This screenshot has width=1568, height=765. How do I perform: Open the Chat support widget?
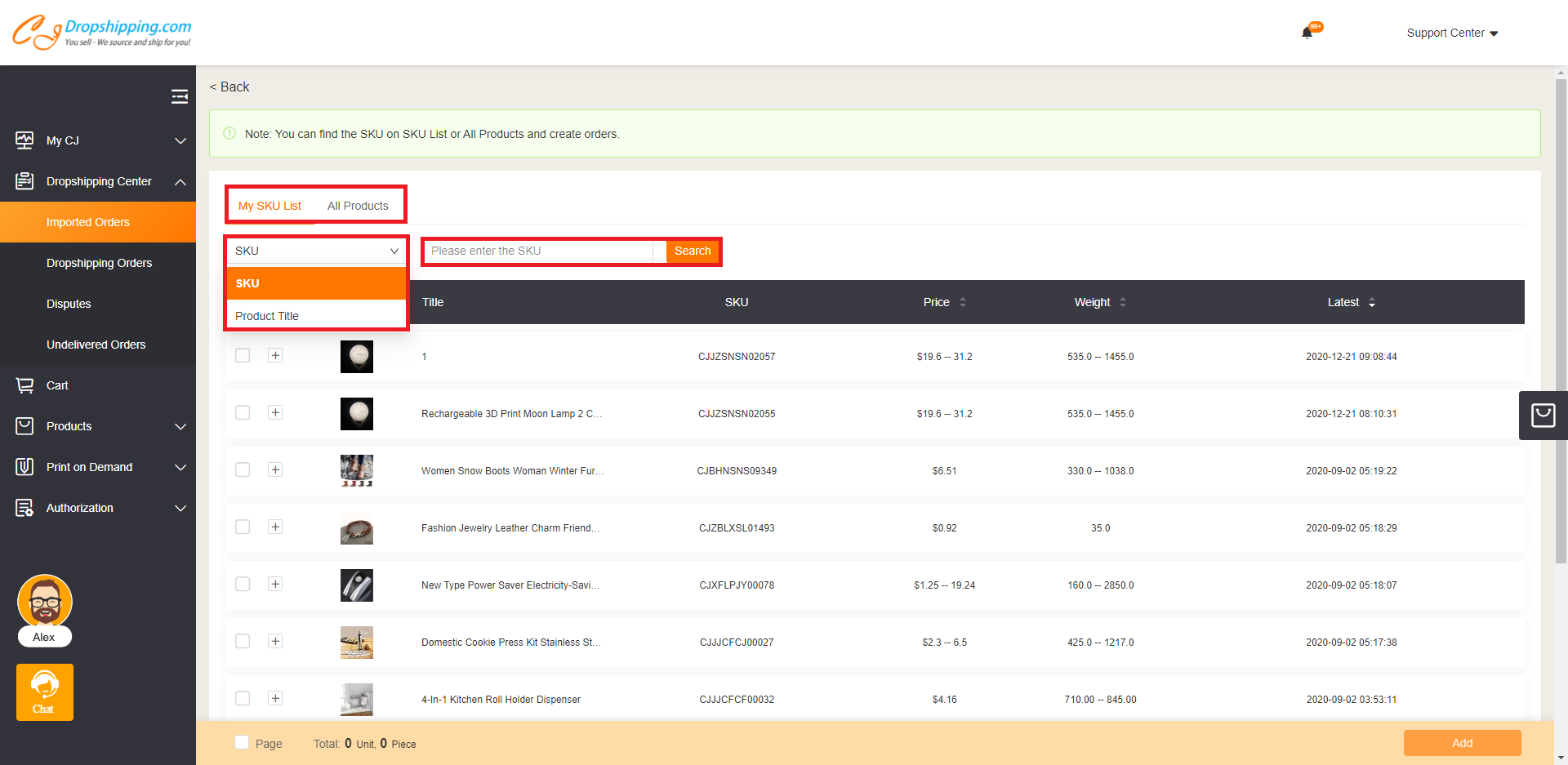coord(44,692)
